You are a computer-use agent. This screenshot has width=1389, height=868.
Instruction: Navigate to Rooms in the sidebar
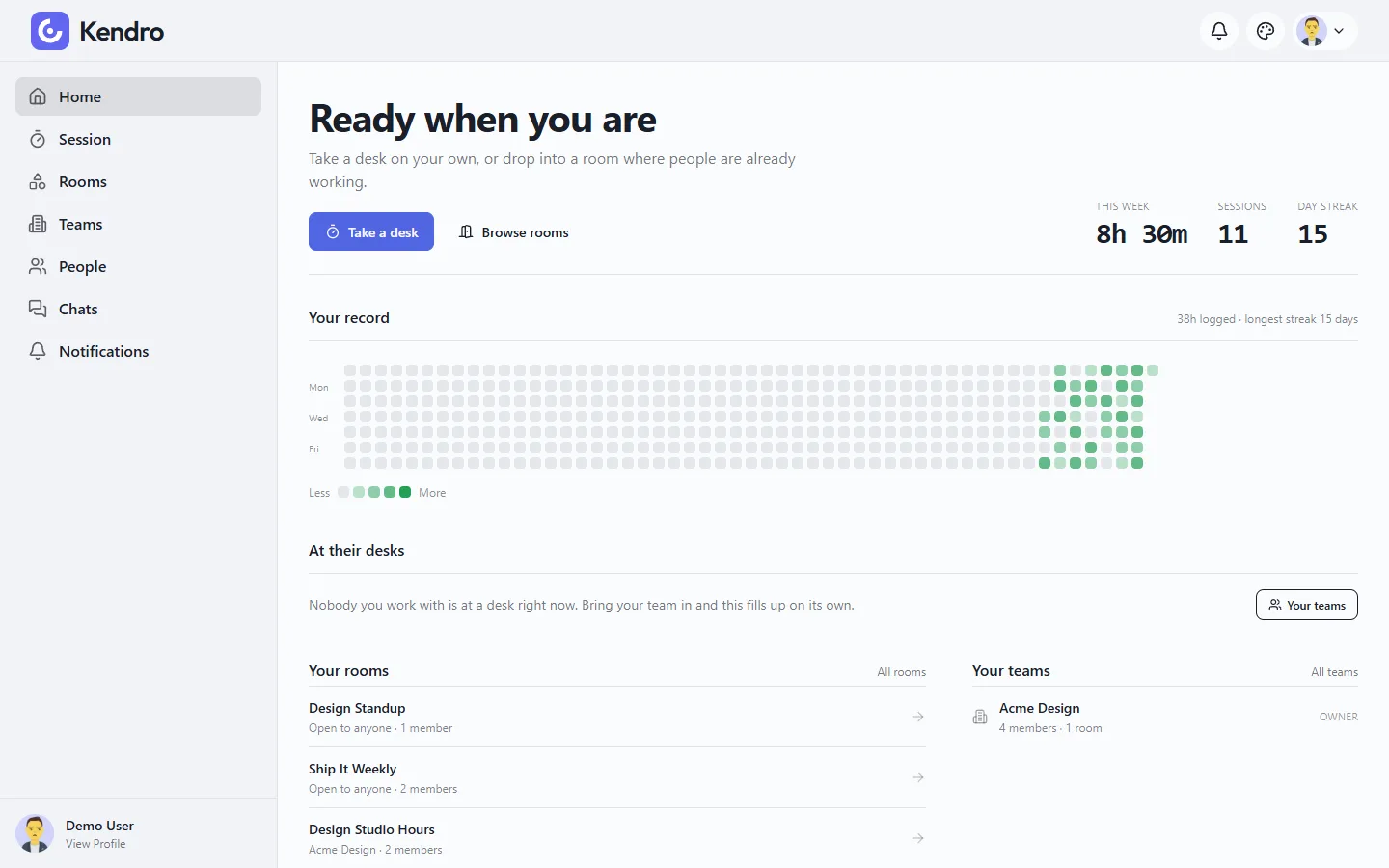pyautogui.click(x=138, y=181)
